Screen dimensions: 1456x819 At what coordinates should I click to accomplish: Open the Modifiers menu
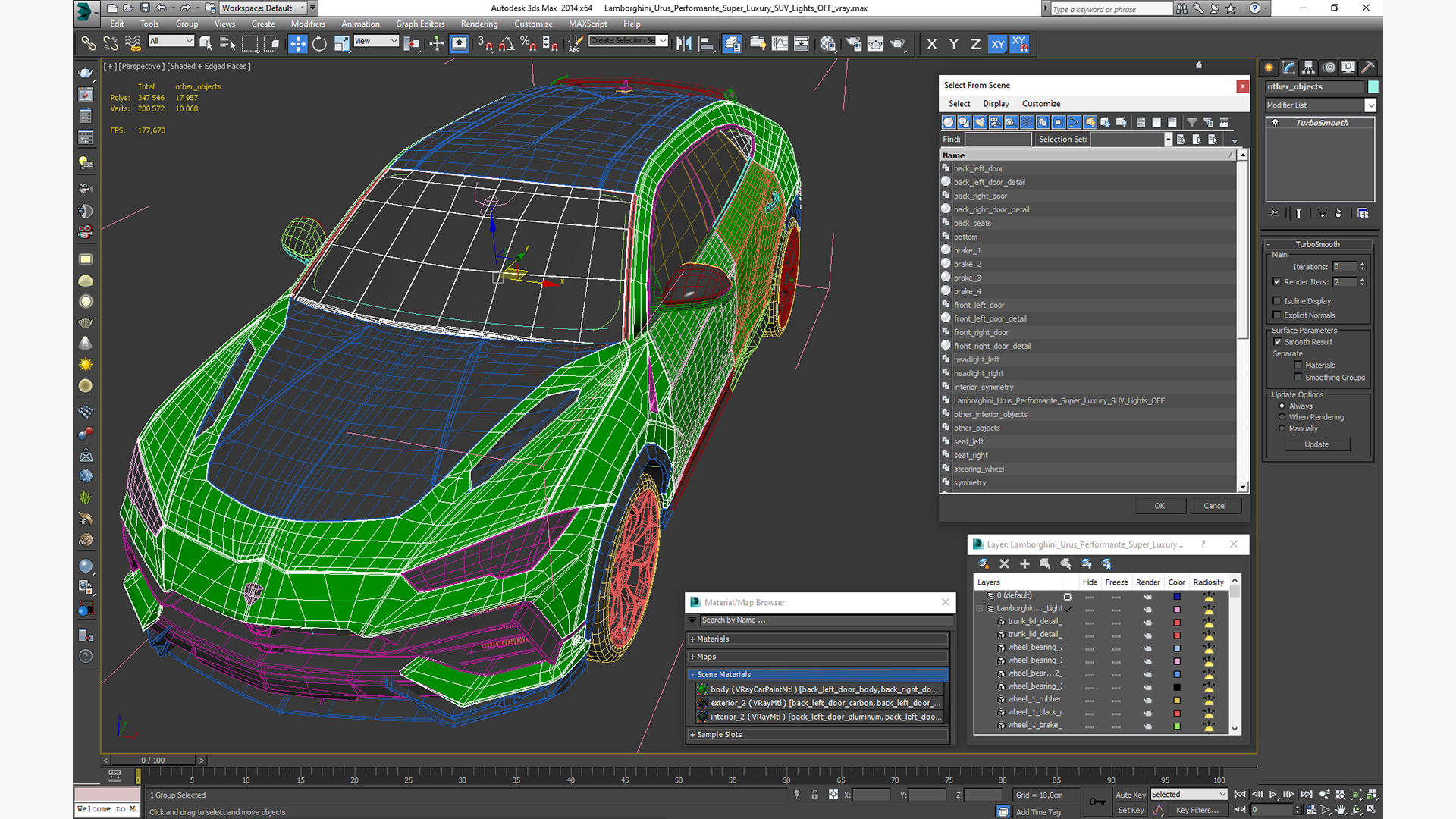tap(308, 24)
